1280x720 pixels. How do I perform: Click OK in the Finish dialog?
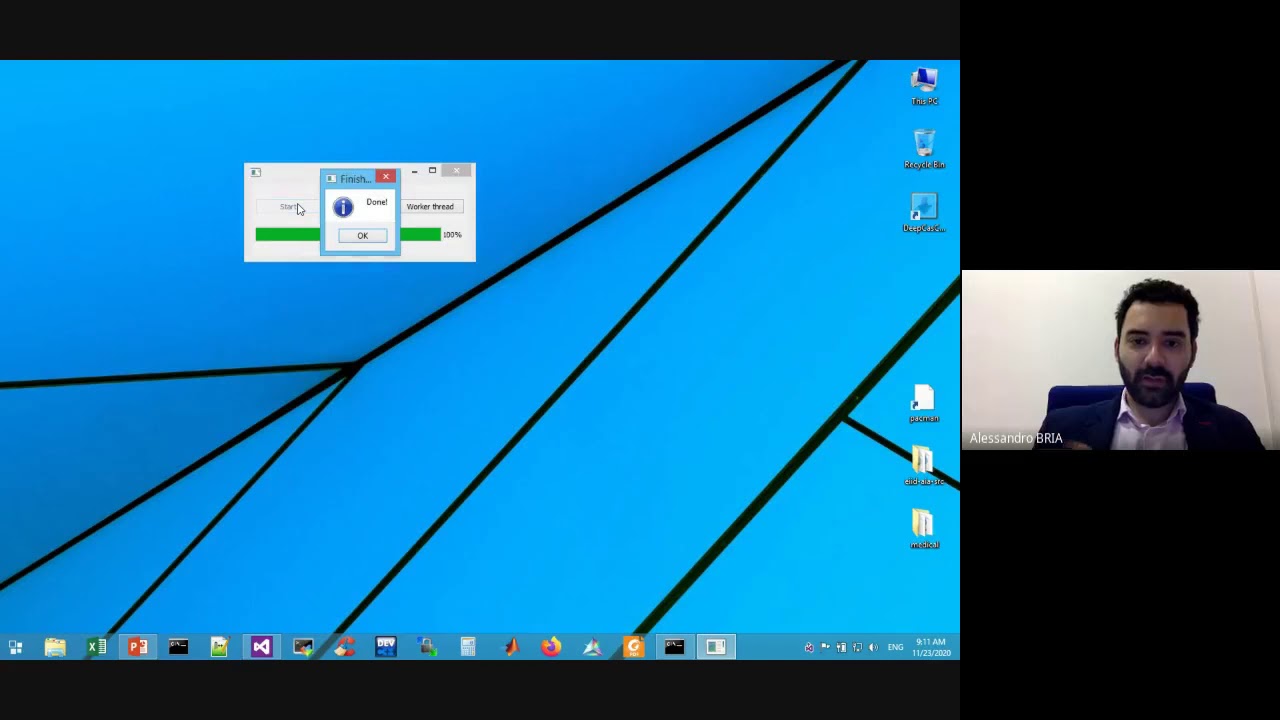point(362,236)
